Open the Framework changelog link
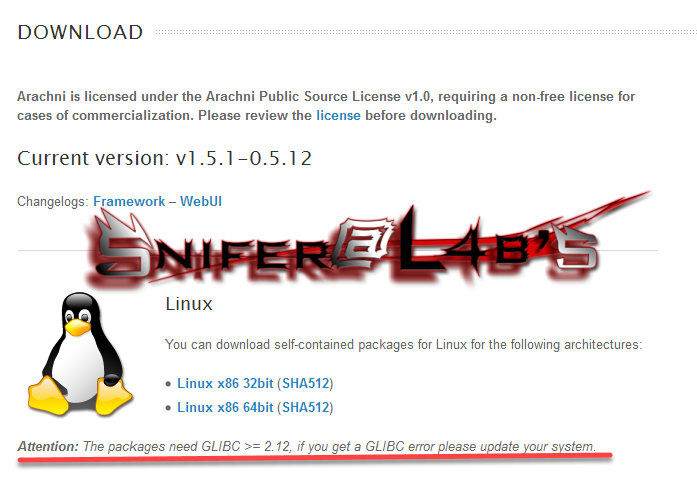The image size is (697, 491). coord(129,201)
